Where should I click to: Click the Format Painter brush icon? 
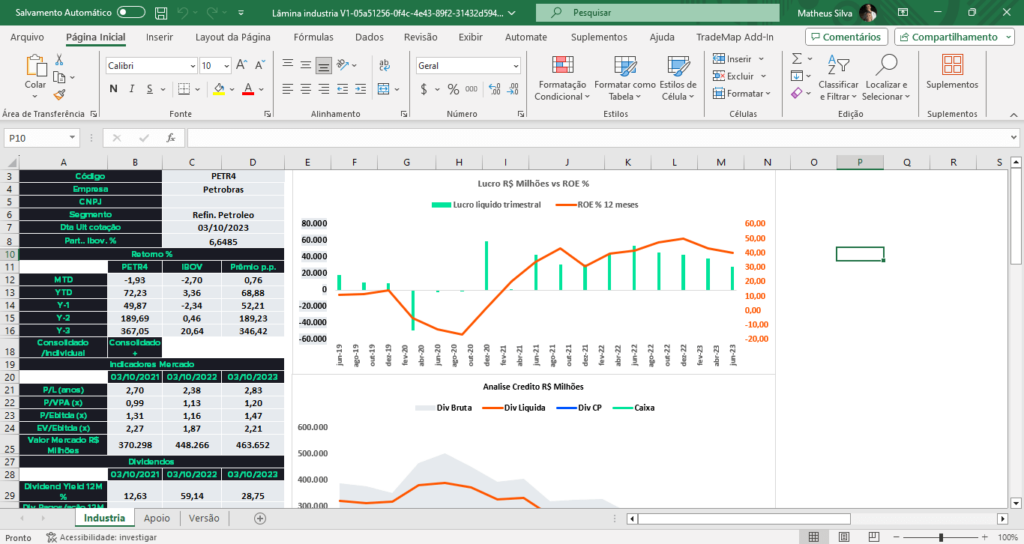click(59, 95)
